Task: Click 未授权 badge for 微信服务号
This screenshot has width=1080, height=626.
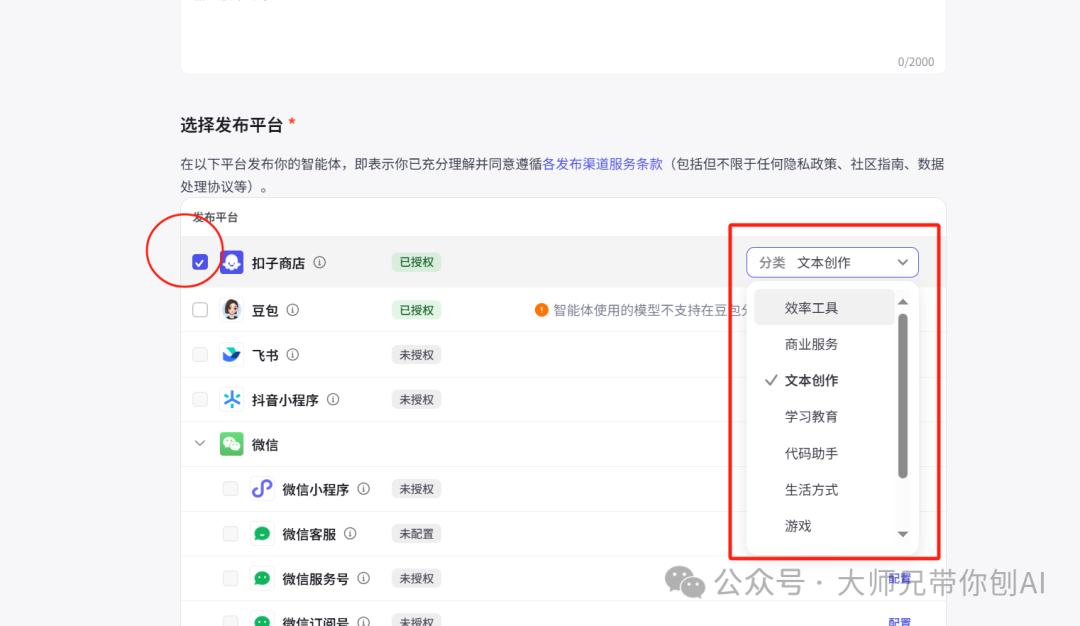Action: click(416, 578)
